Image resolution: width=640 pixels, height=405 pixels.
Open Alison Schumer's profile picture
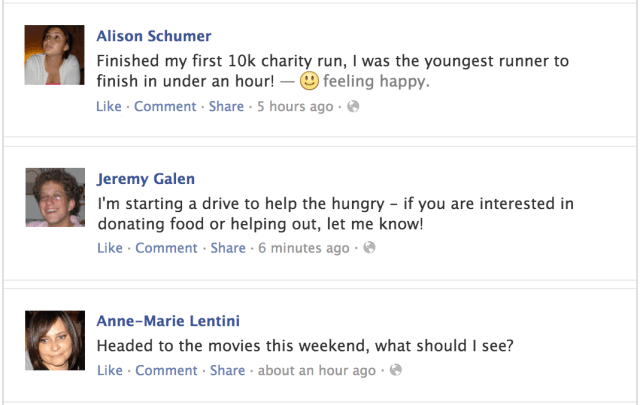tap(55, 54)
